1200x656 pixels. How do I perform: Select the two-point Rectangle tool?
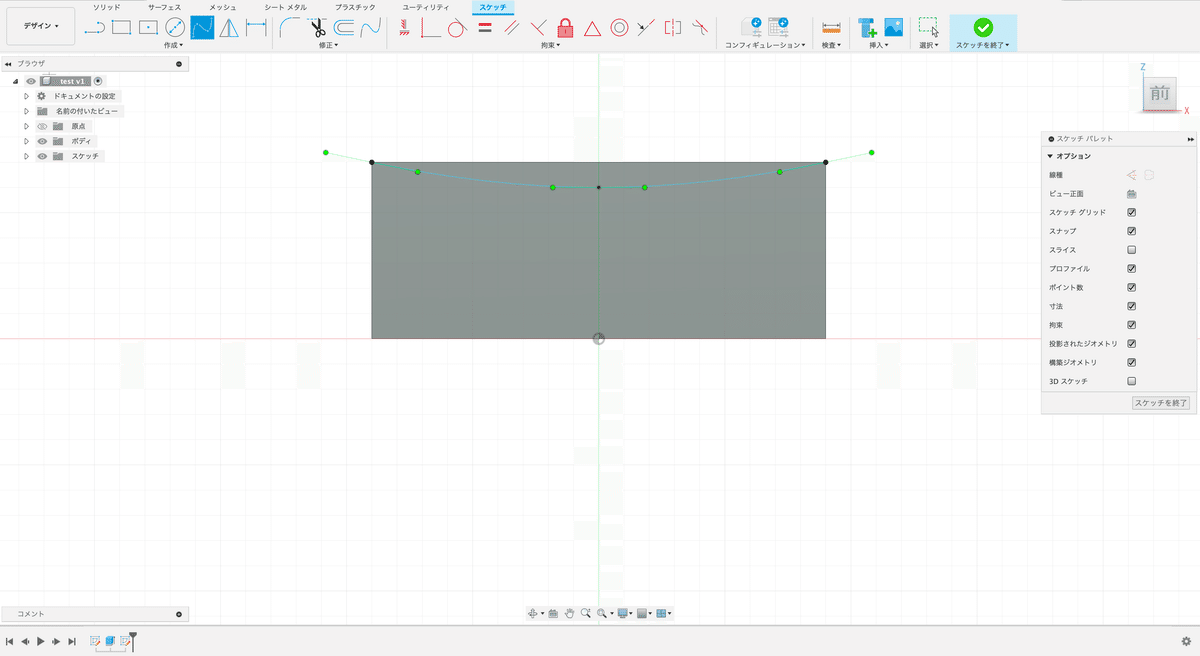click(x=121, y=28)
